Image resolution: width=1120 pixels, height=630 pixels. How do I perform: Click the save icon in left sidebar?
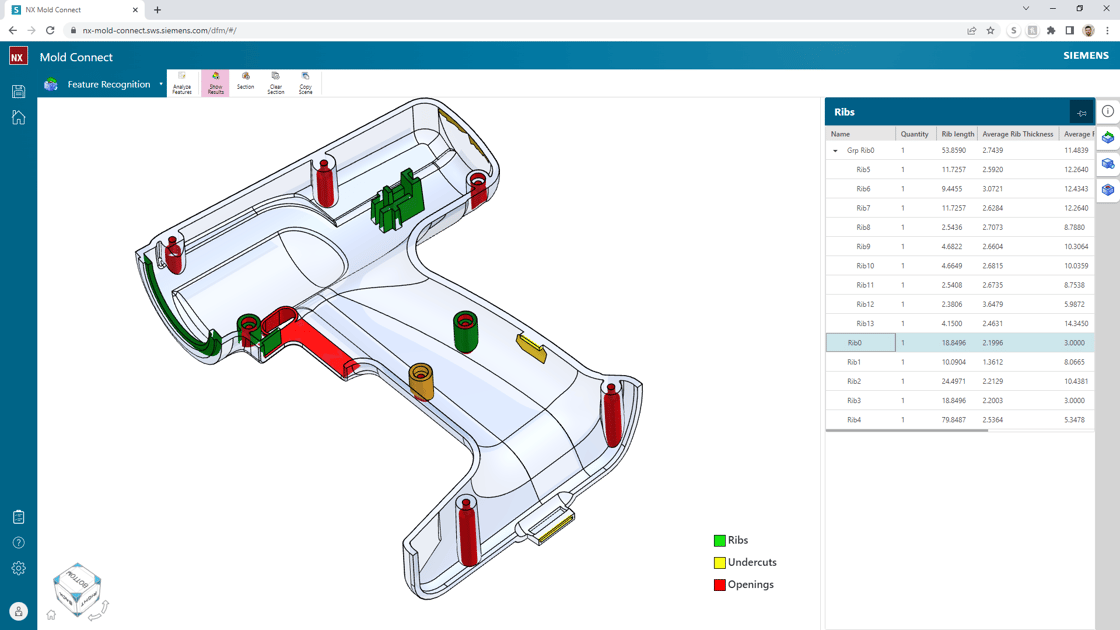click(x=18, y=91)
